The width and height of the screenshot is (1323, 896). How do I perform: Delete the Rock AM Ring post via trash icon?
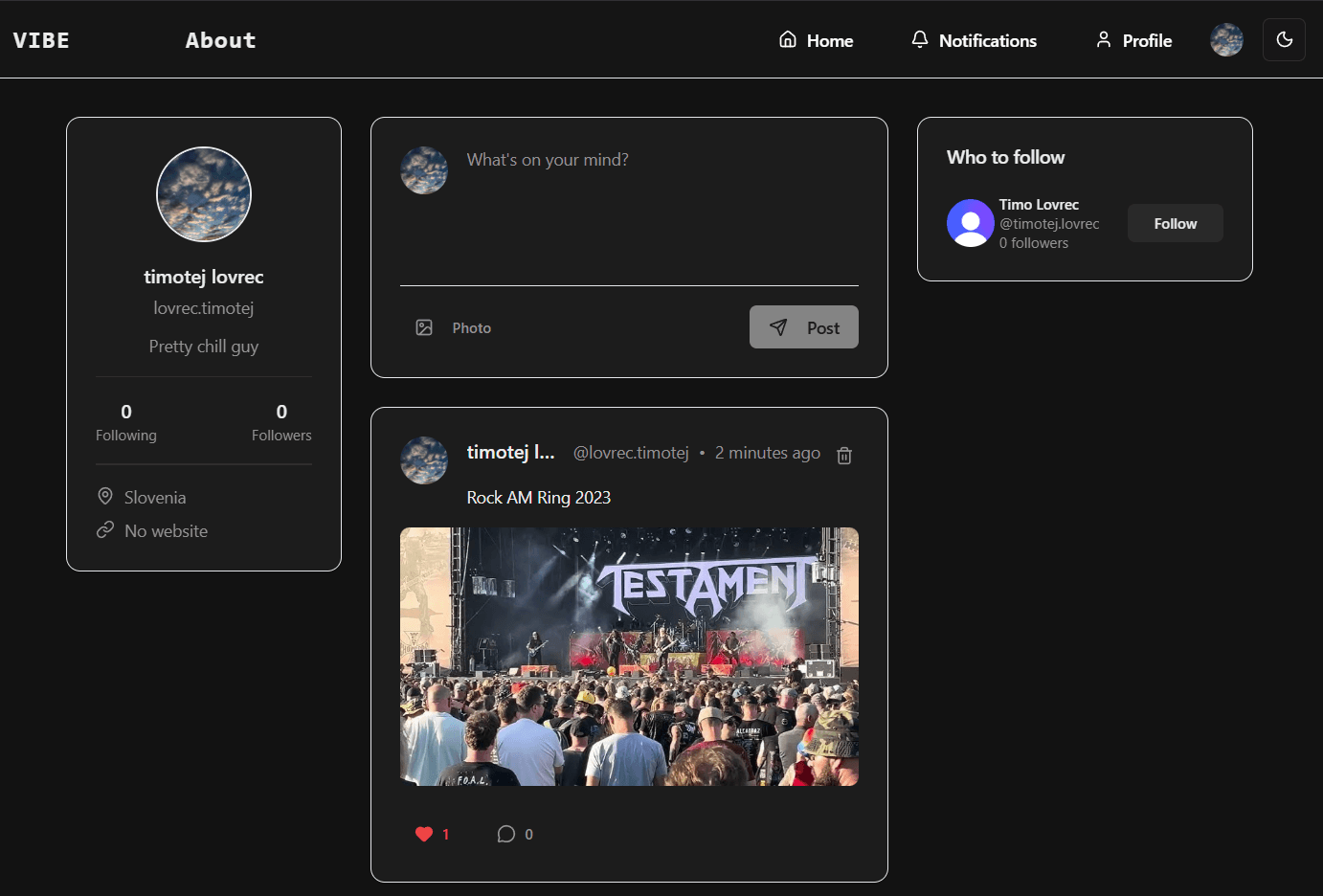point(843,455)
